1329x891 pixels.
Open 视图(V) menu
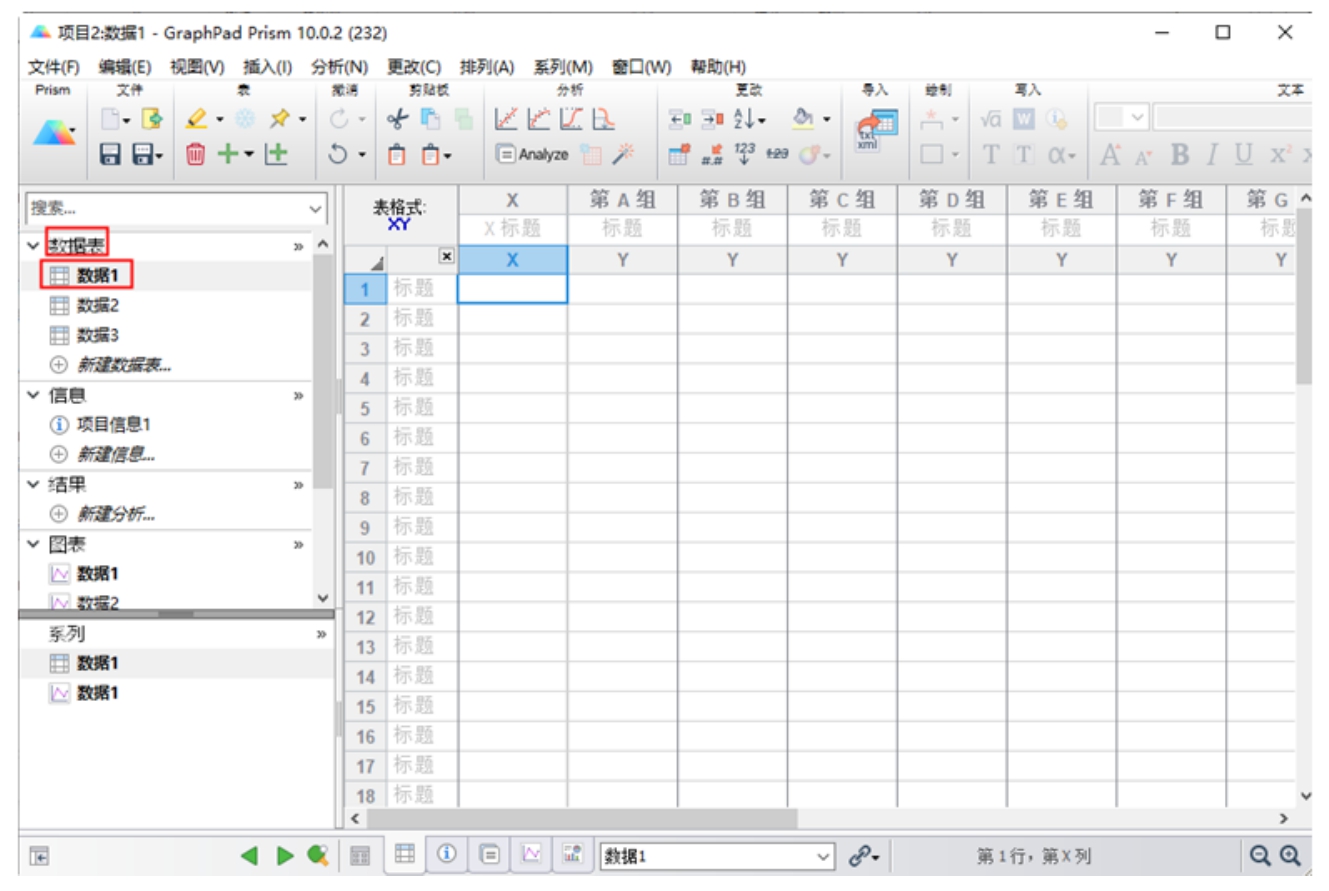coord(198,67)
